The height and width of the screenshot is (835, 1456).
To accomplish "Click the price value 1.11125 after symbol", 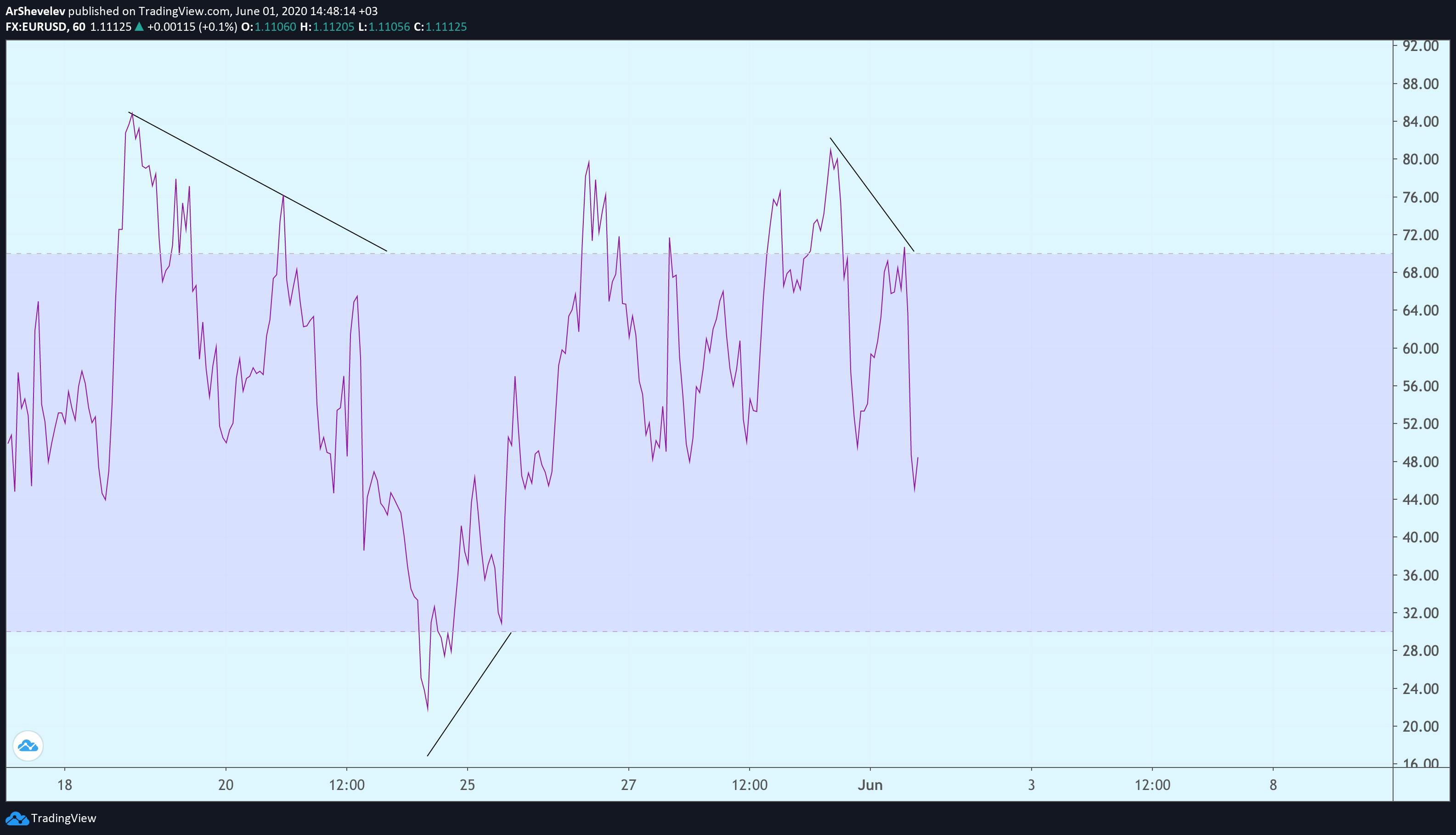I will [x=111, y=26].
